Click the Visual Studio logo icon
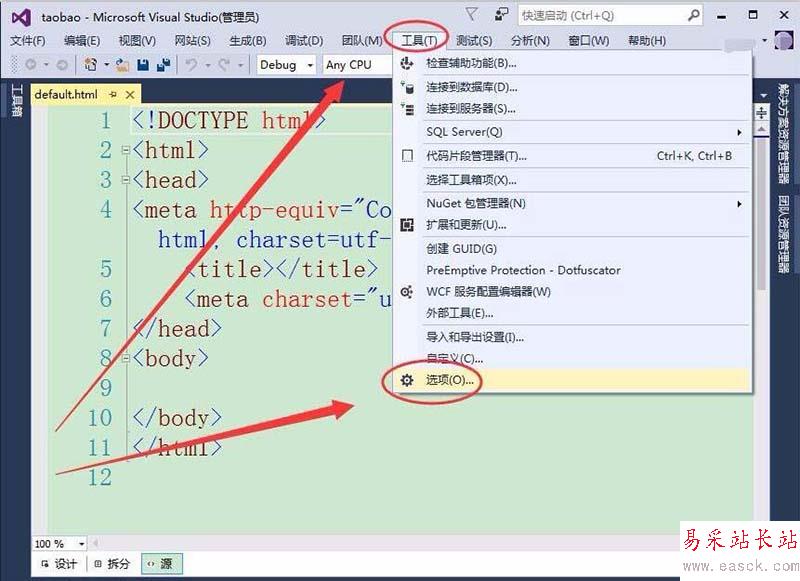800x581 pixels. coord(21,18)
